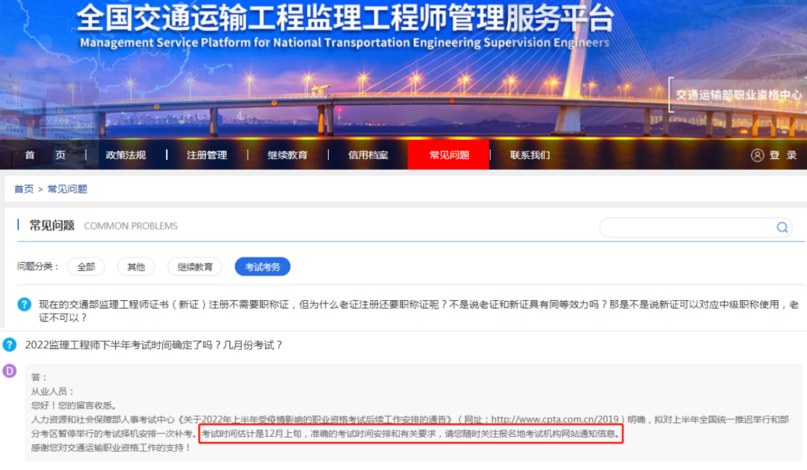Click the 首页 breadcrumb link
Viewport: 807px width, 470px height.
24,189
